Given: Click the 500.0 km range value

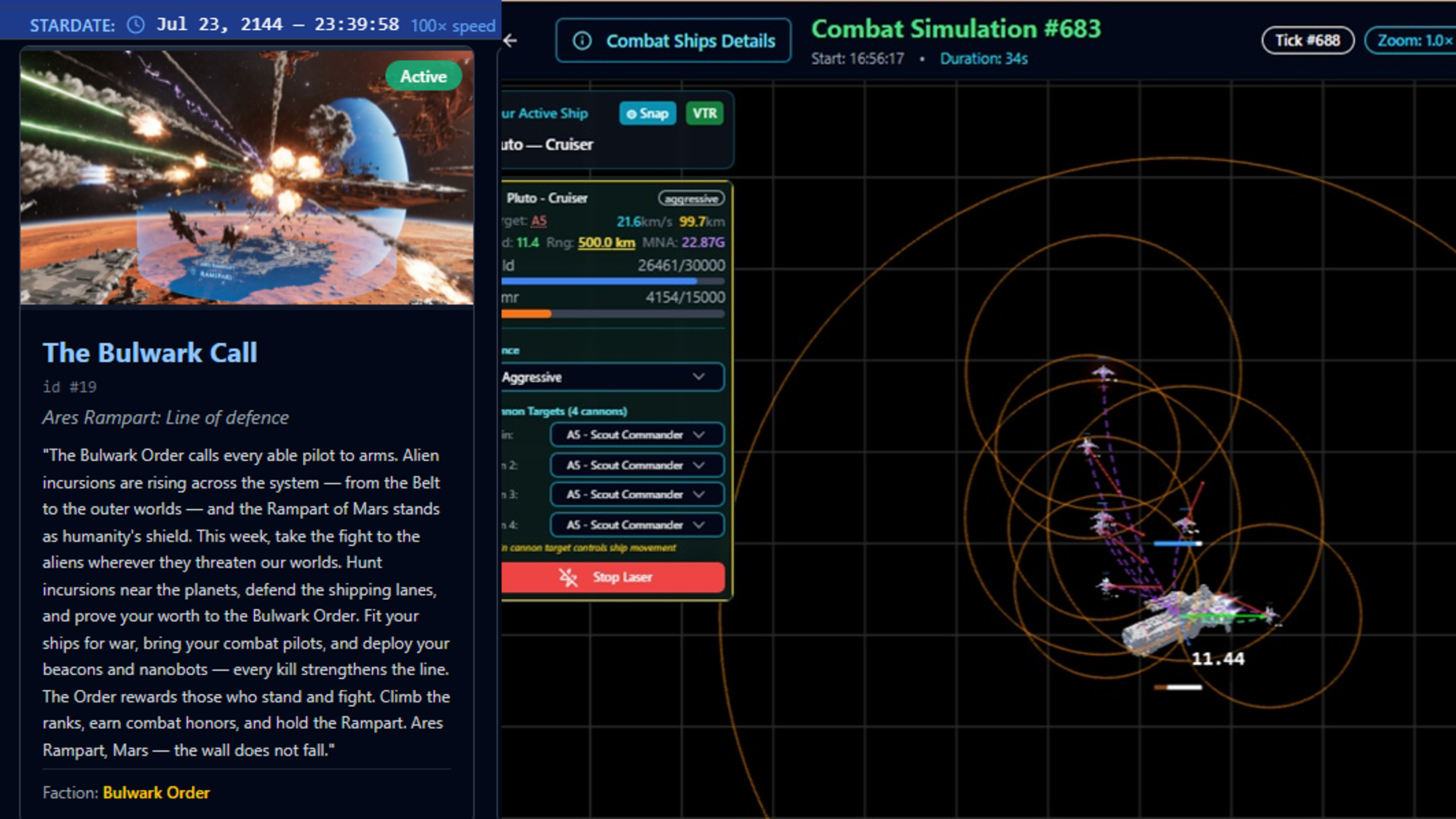Looking at the screenshot, I should 606,242.
